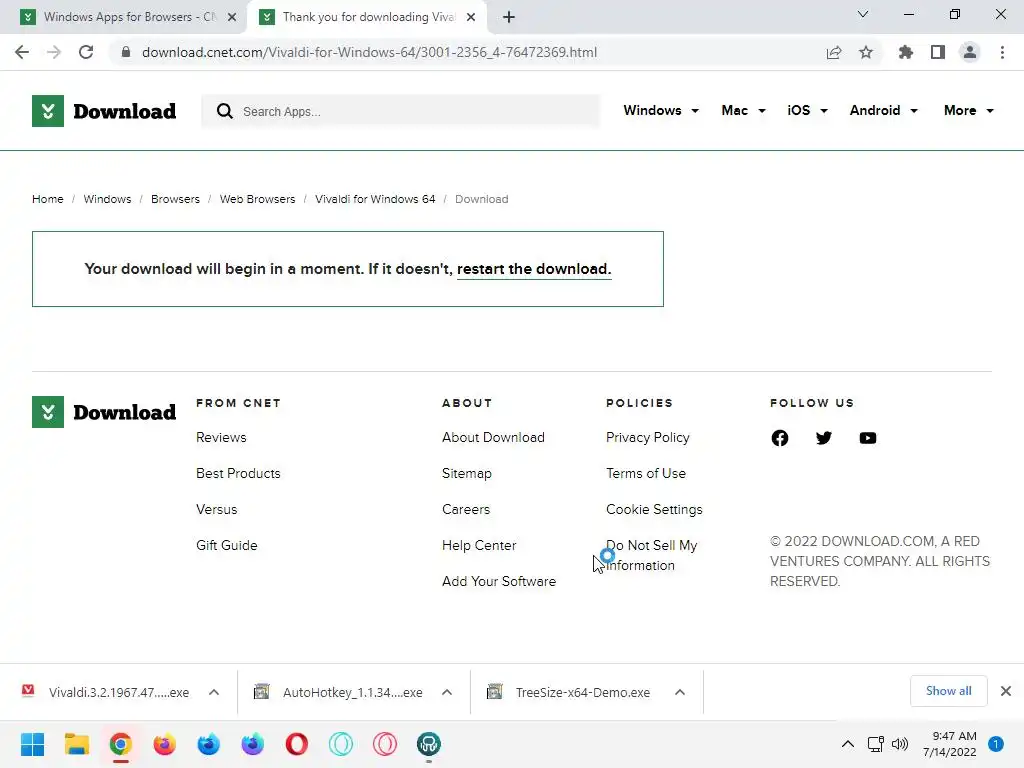Viewport: 1024px width, 768px height.
Task: Open the tab search chevron
Action: coord(863,14)
